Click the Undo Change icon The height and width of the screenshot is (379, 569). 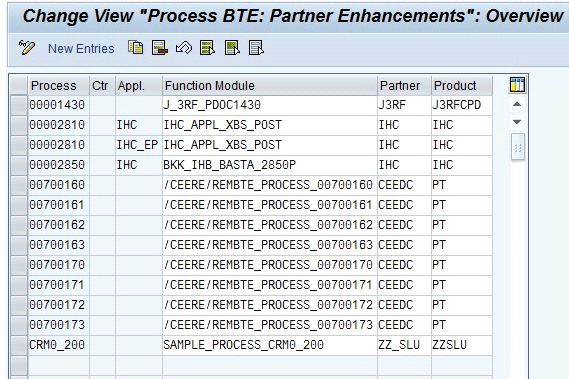click(184, 48)
